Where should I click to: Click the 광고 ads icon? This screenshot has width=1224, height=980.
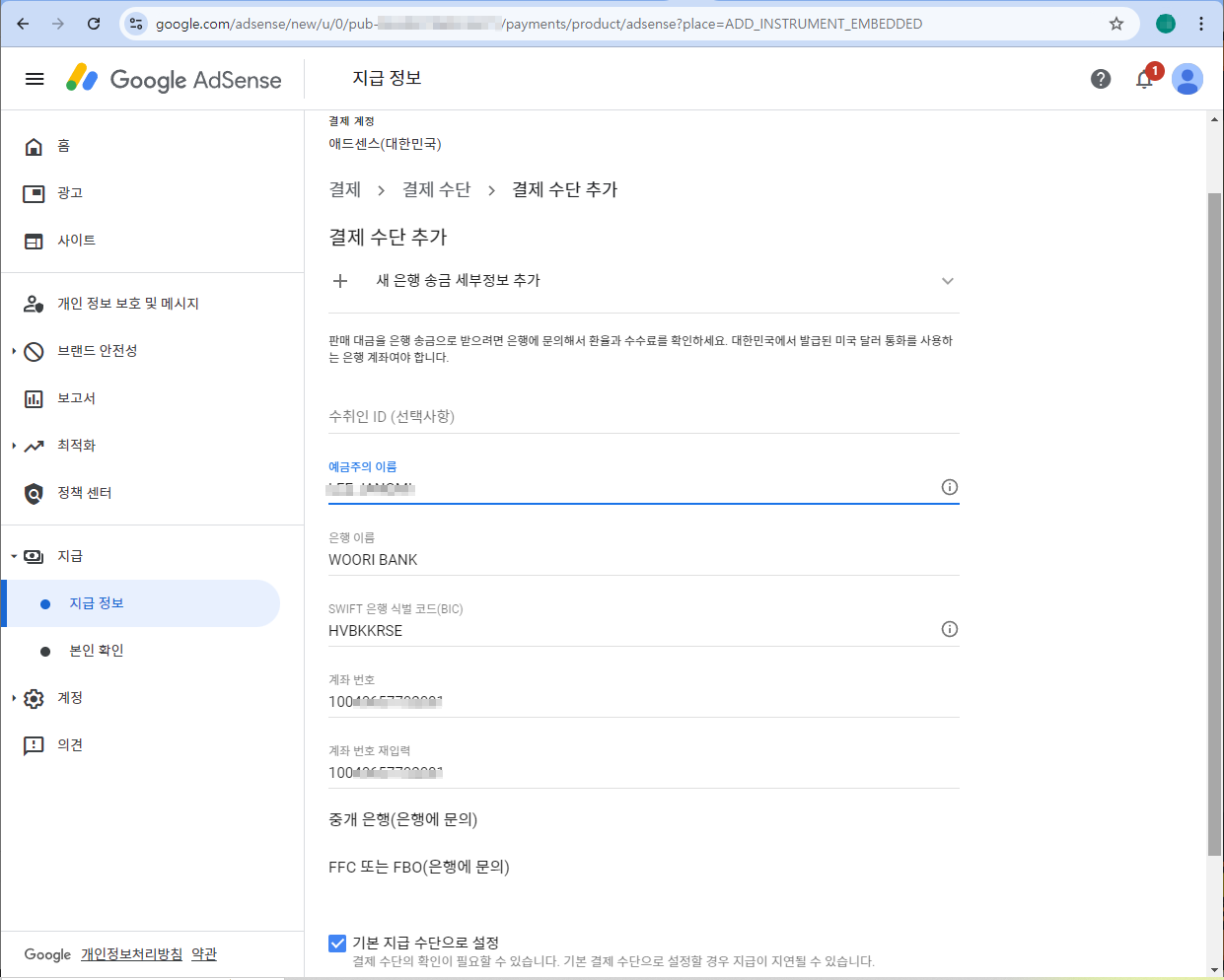point(35,193)
